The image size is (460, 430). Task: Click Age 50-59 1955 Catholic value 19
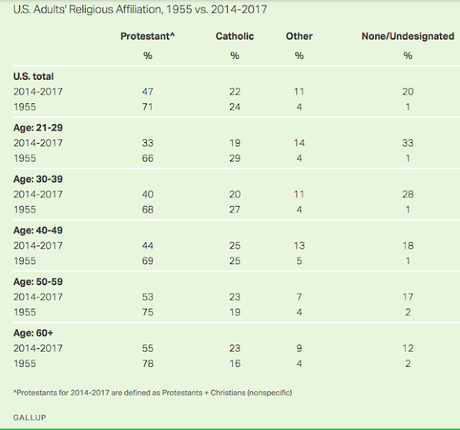point(235,312)
